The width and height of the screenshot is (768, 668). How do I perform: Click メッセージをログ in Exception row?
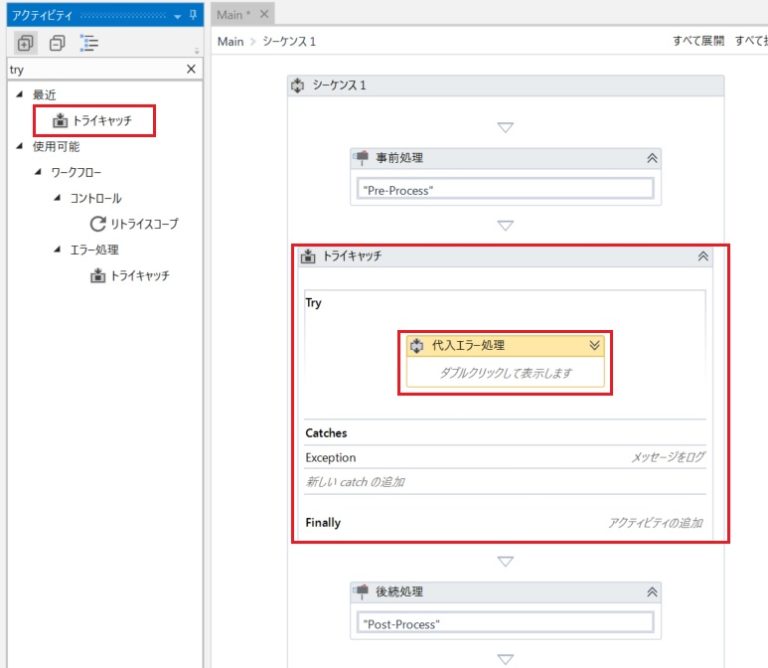point(668,457)
